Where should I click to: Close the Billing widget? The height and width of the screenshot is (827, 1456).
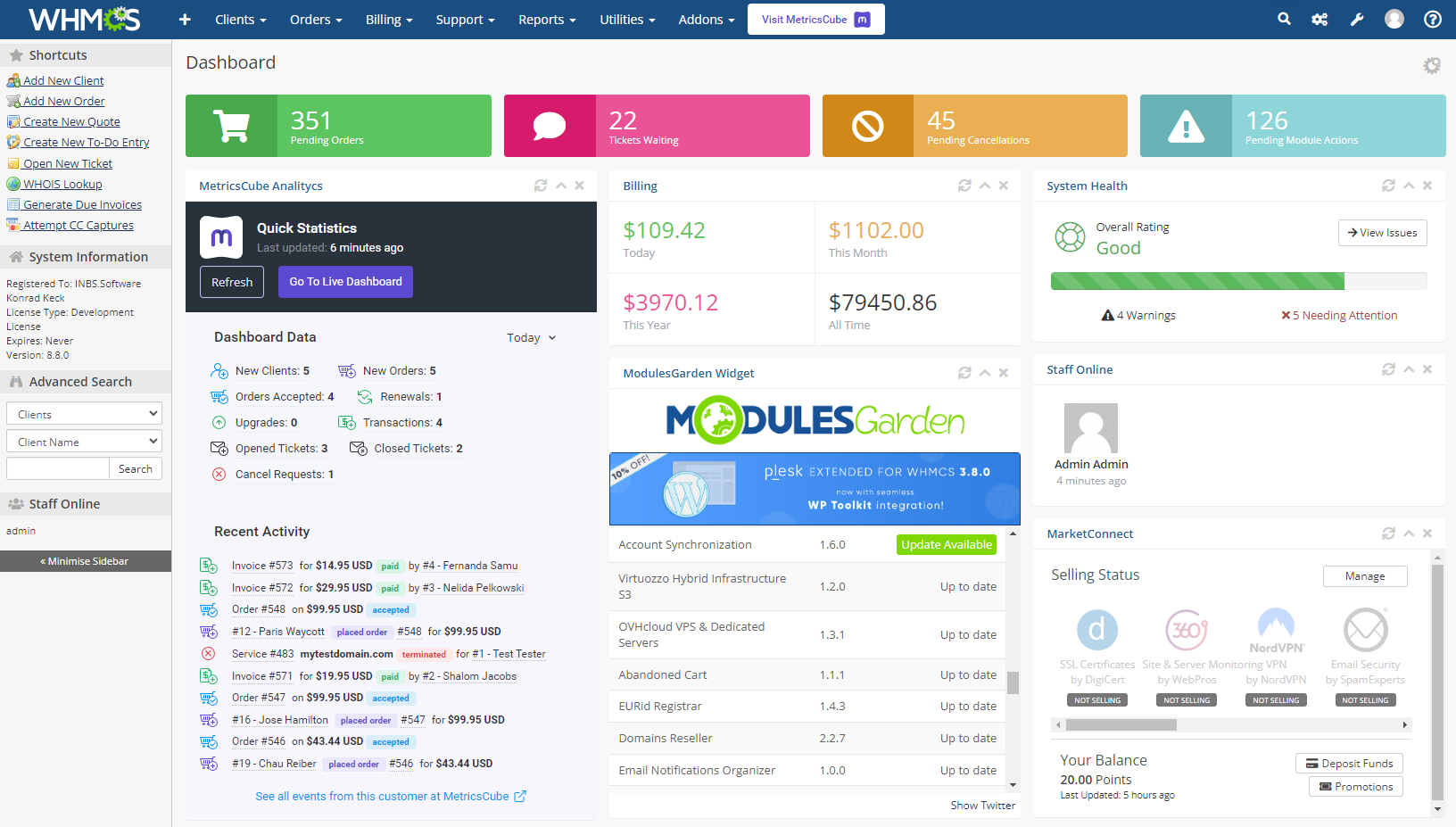1004,186
